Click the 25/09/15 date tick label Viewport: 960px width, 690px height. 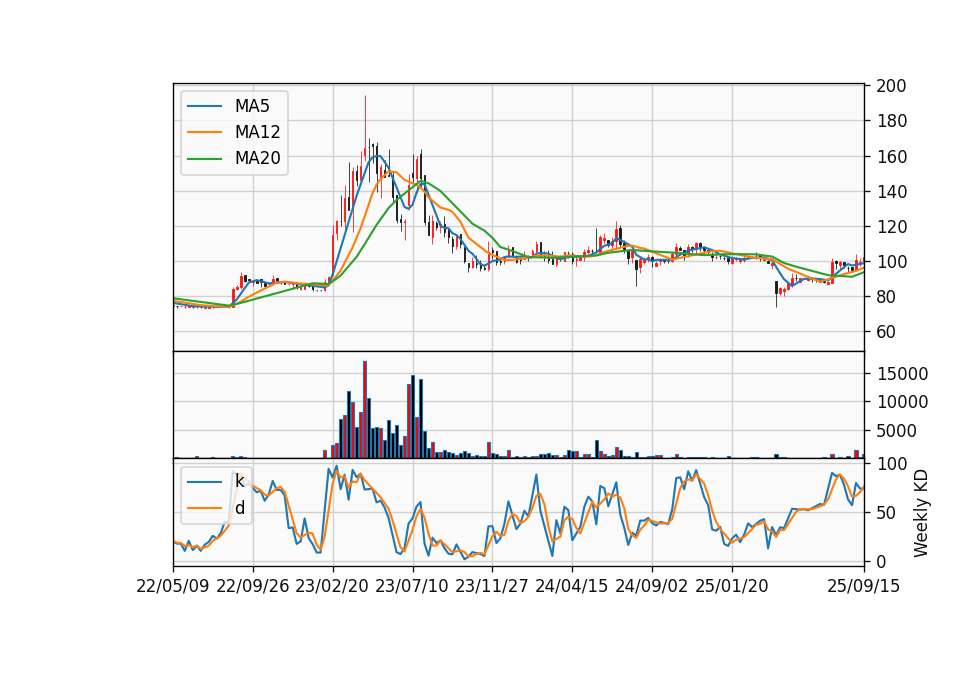click(864, 586)
